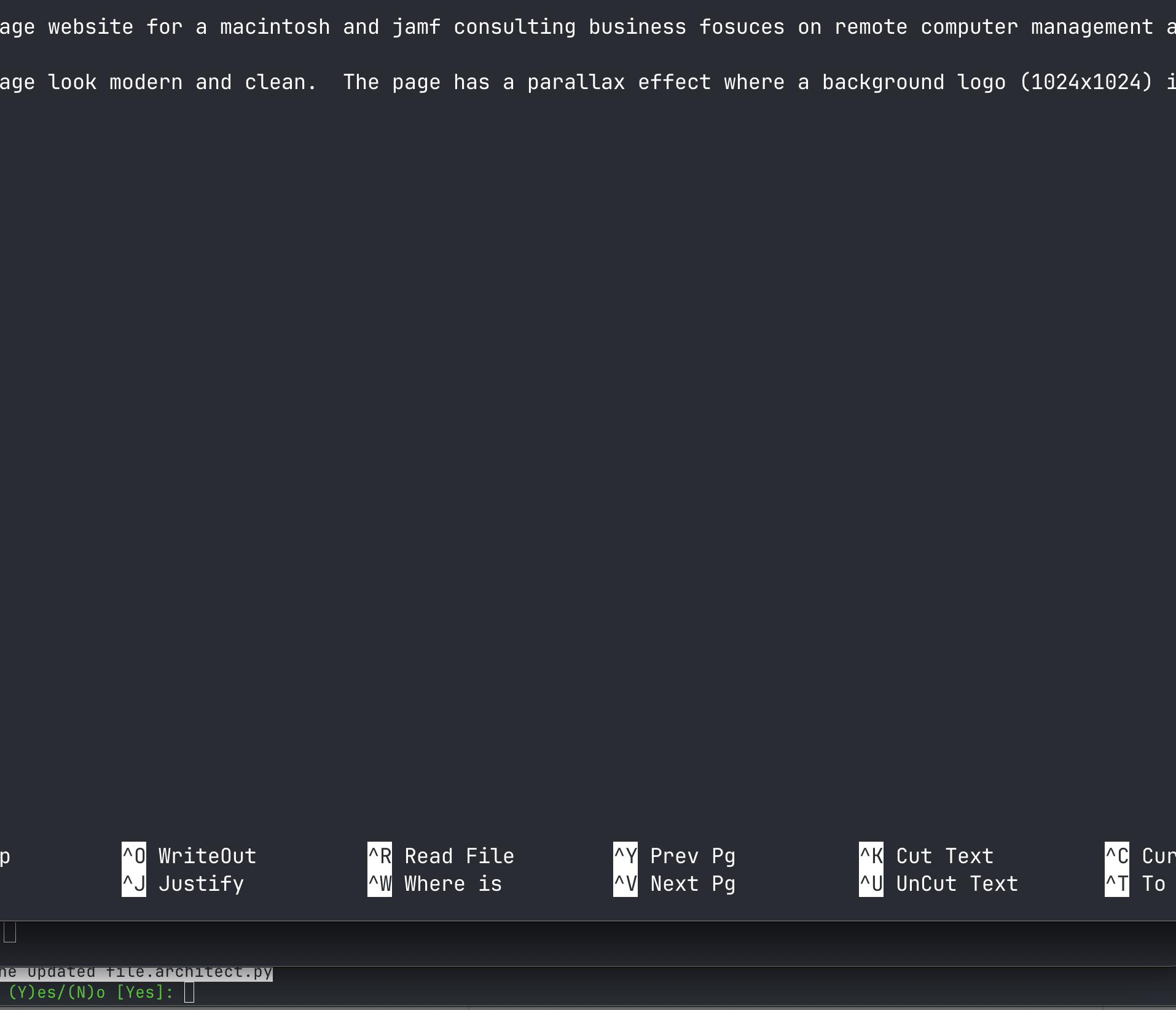The width and height of the screenshot is (1176, 1010).
Task: Click the ^W Where is shortcut
Action: pos(435,883)
